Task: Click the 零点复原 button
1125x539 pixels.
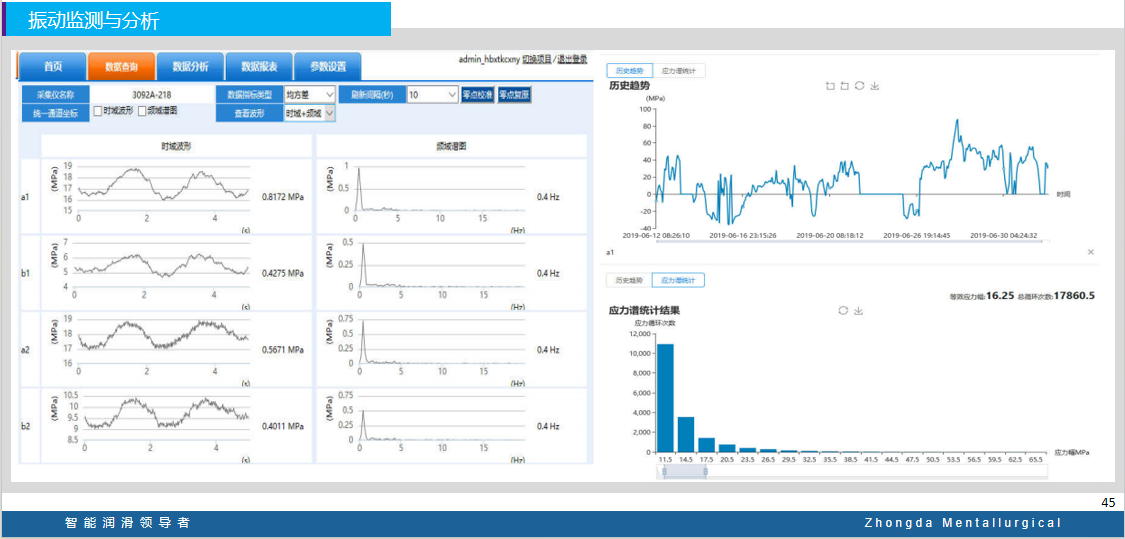Action: 514,95
